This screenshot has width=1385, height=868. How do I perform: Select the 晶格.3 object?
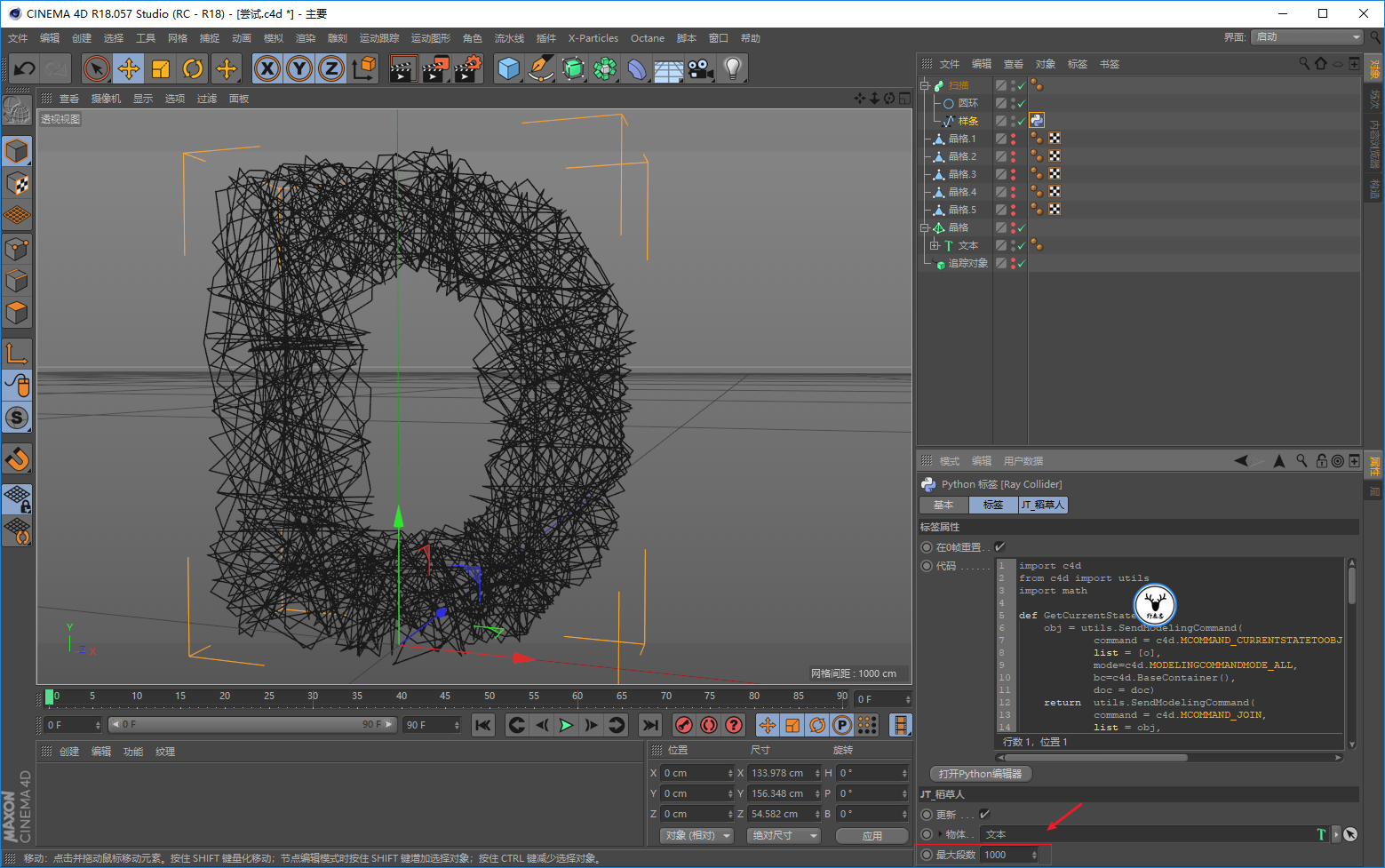coord(962,174)
